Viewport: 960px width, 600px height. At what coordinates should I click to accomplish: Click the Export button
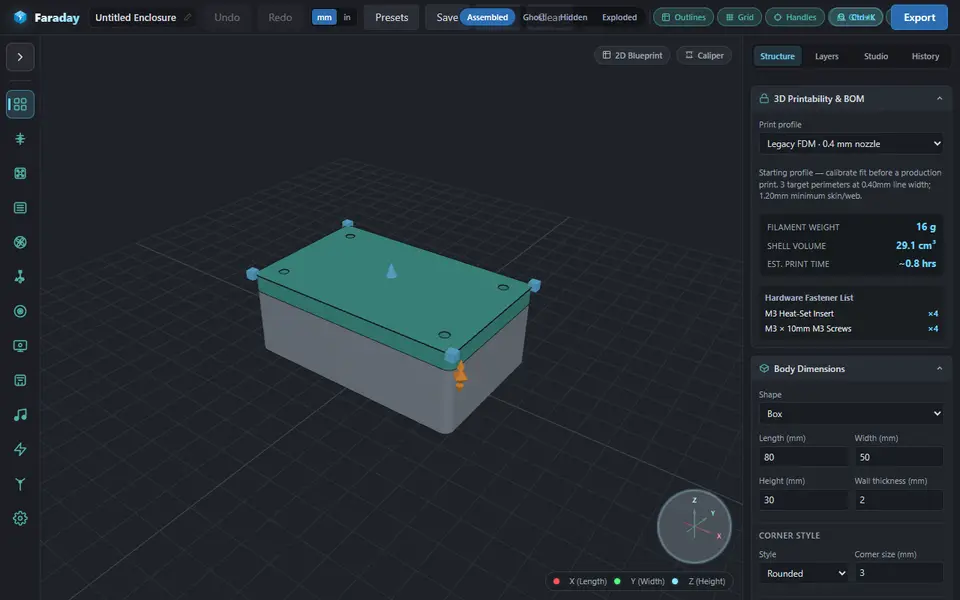tap(919, 17)
